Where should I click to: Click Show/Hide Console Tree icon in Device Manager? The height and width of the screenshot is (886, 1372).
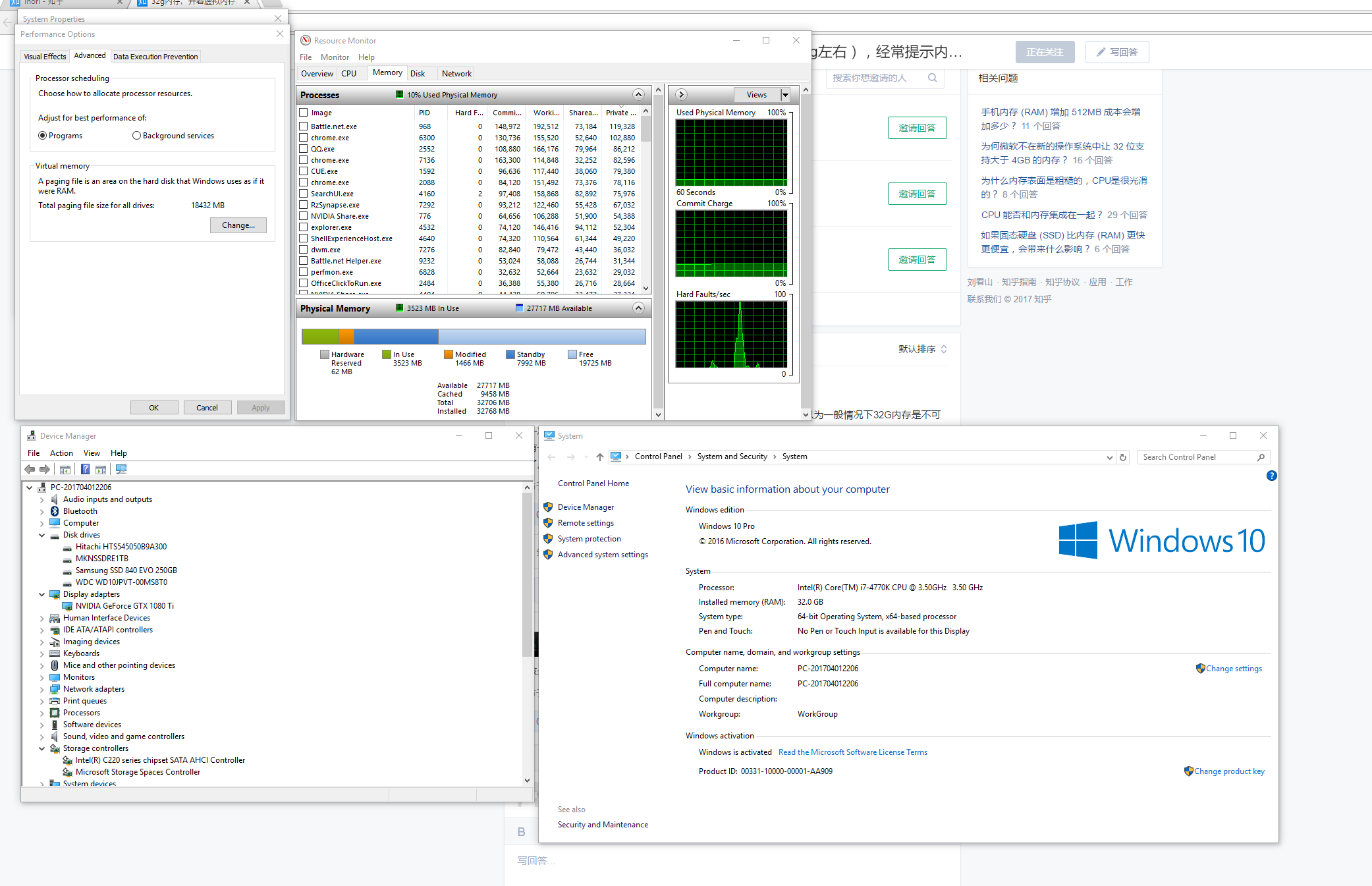click(x=65, y=470)
